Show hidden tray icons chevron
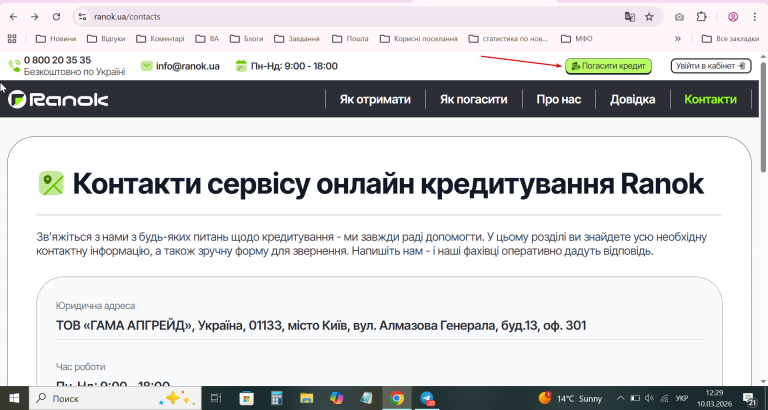This screenshot has height=410, width=768. 621,398
